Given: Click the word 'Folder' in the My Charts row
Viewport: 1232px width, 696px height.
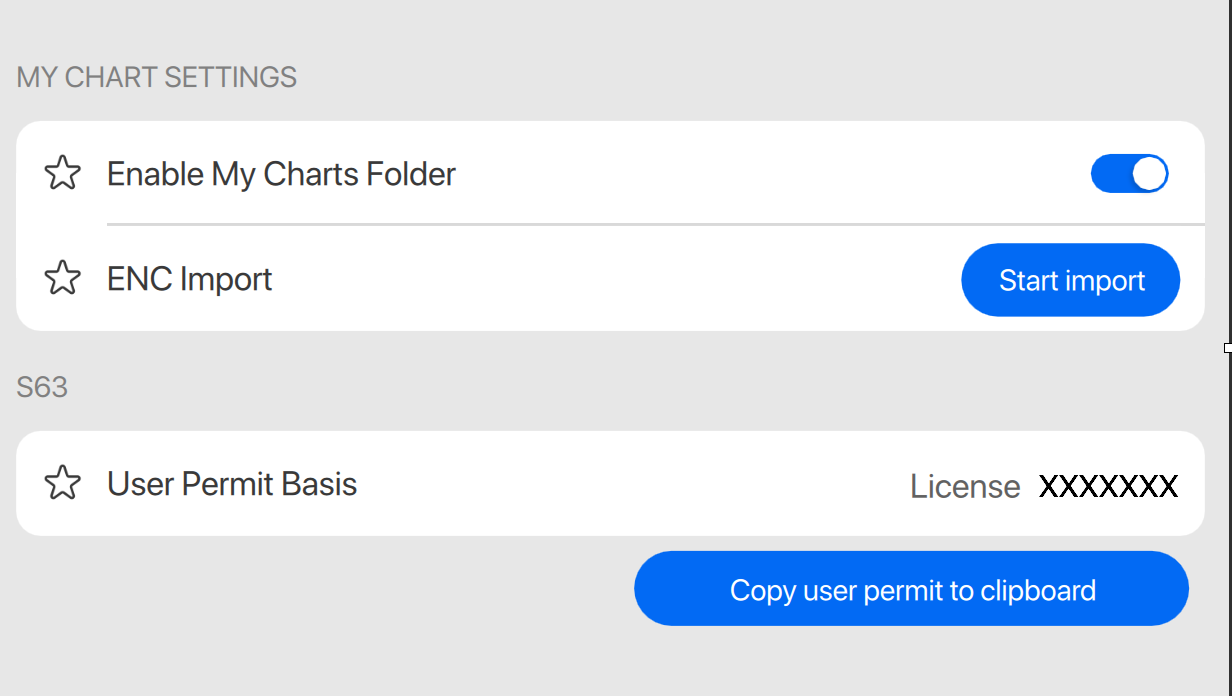Looking at the screenshot, I should (x=410, y=174).
